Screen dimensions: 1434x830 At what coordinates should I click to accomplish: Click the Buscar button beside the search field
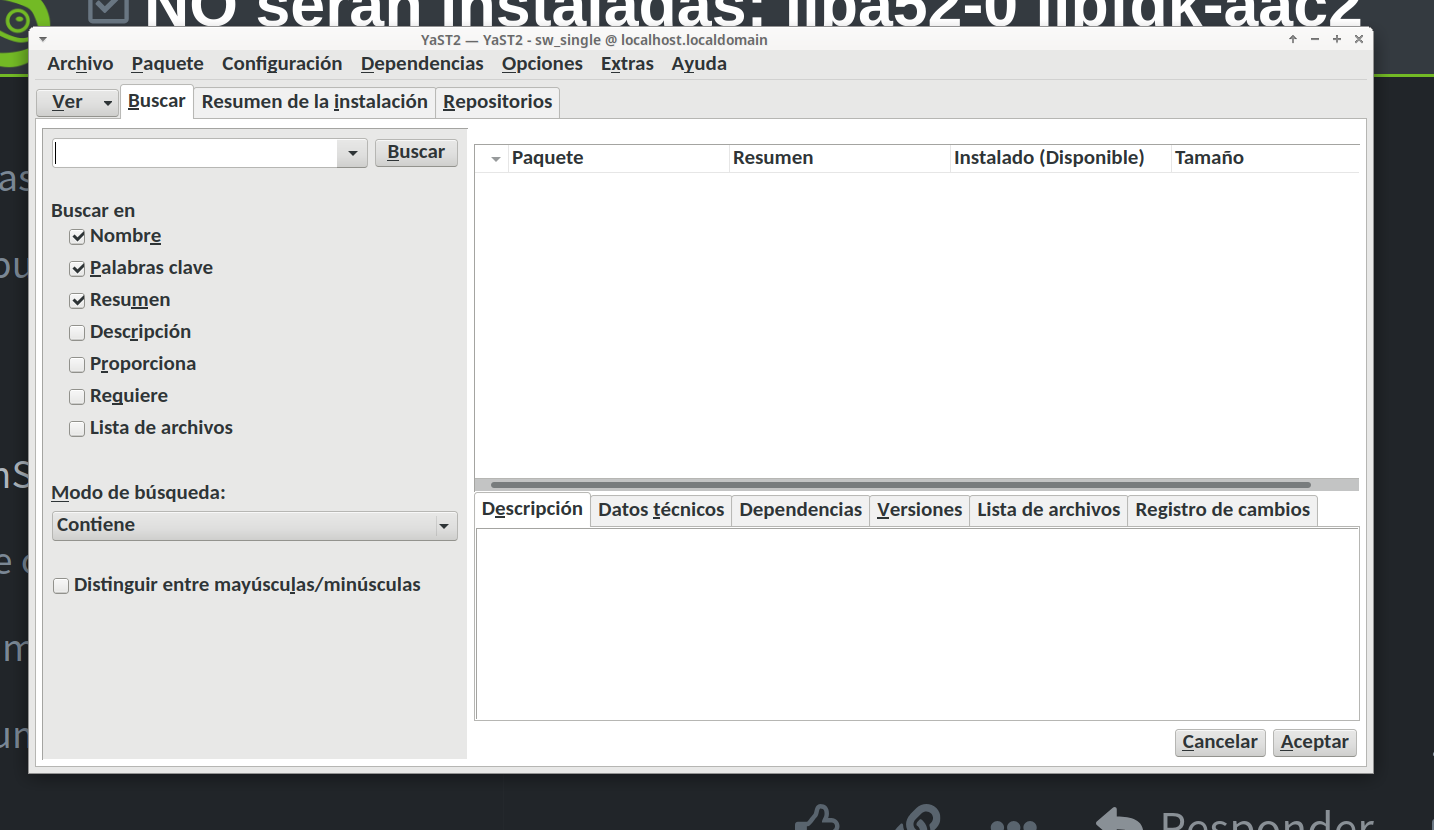(x=416, y=153)
